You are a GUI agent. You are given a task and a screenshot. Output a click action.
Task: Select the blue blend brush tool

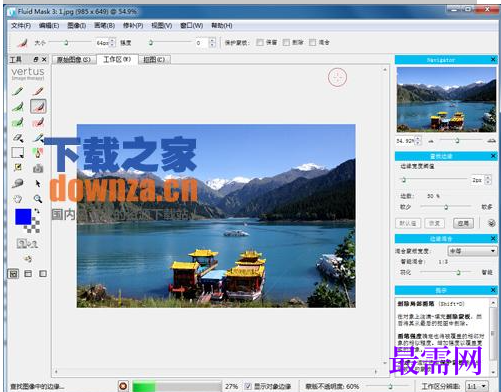(x=38, y=138)
